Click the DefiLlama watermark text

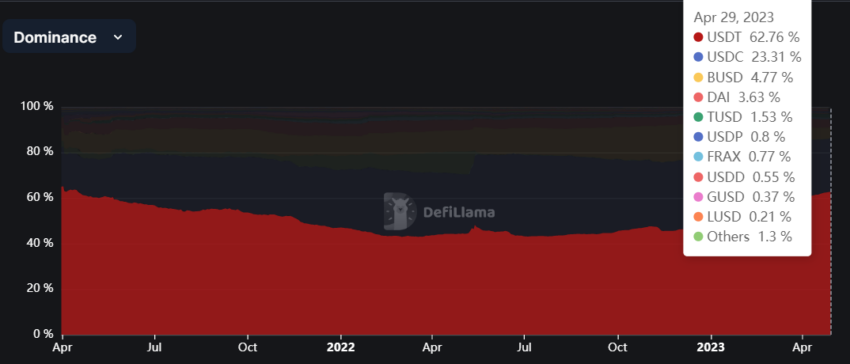point(459,212)
